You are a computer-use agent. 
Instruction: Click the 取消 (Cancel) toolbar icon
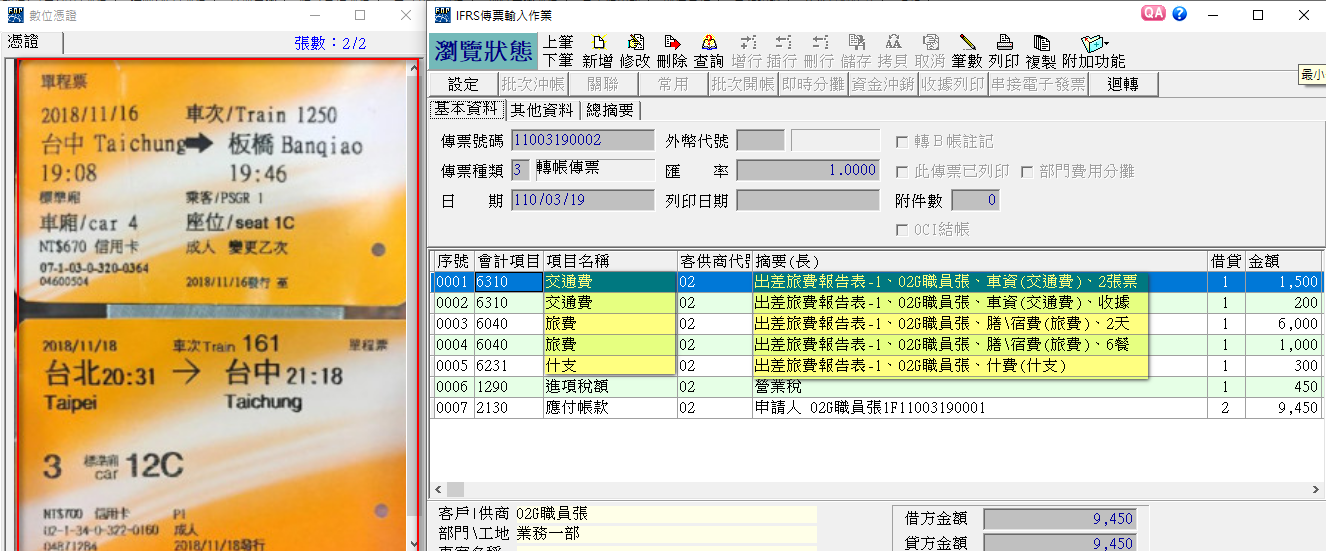click(x=930, y=51)
